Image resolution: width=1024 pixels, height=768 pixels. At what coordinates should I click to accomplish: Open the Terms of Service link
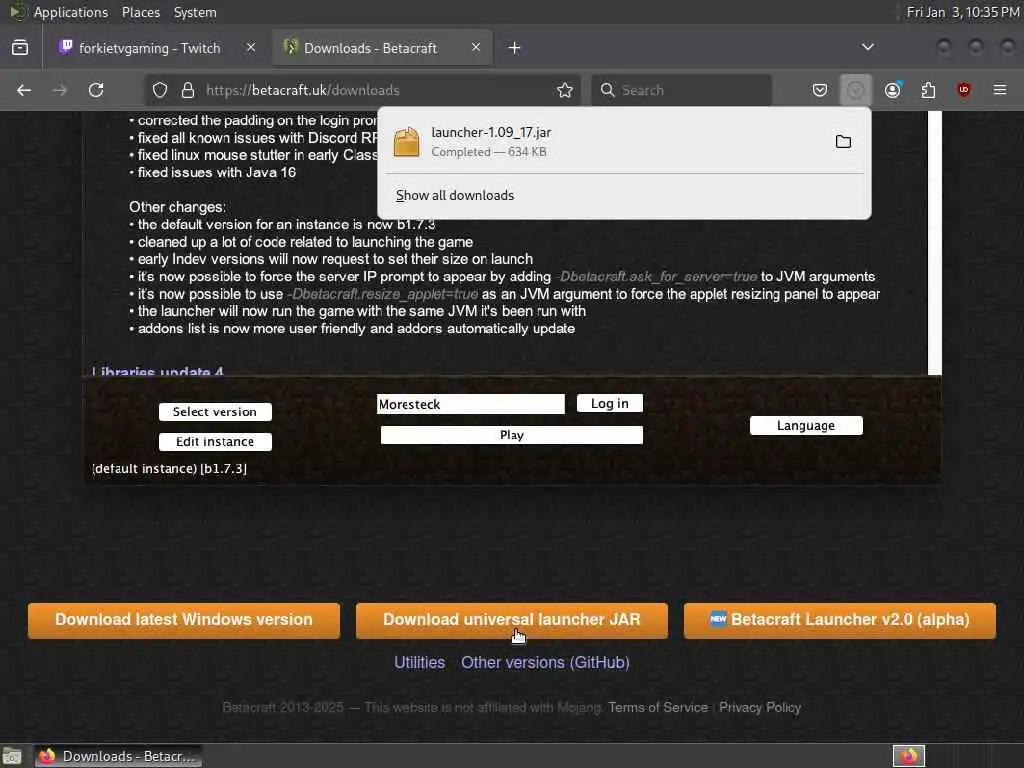(x=658, y=707)
